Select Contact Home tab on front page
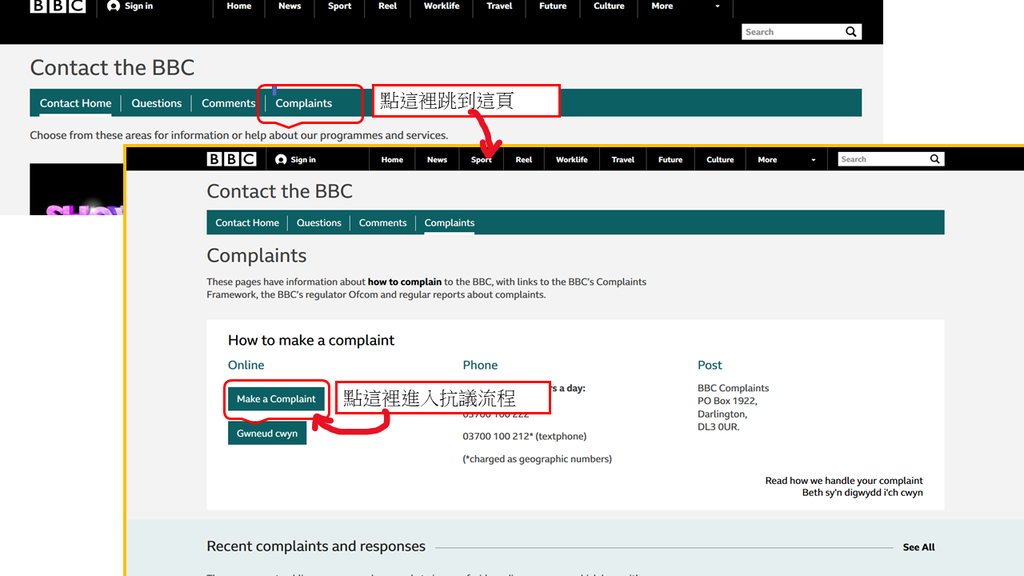1024x576 pixels. (x=247, y=223)
